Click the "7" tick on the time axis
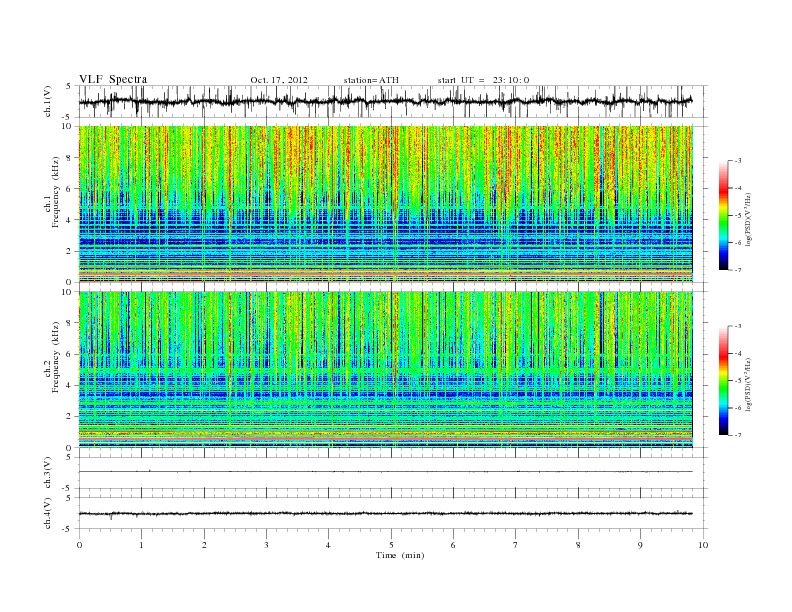 tap(516, 545)
